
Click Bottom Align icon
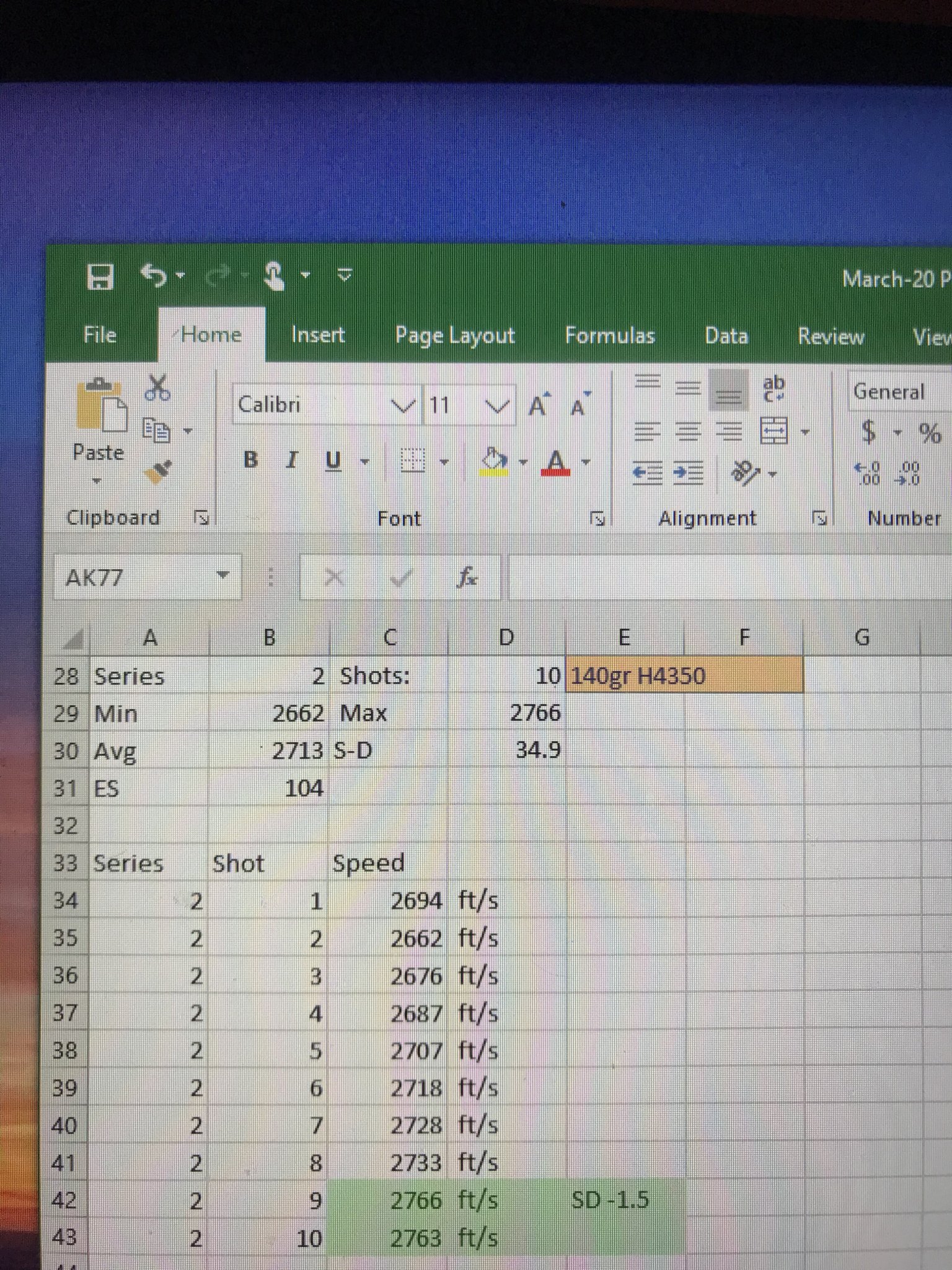(x=729, y=392)
